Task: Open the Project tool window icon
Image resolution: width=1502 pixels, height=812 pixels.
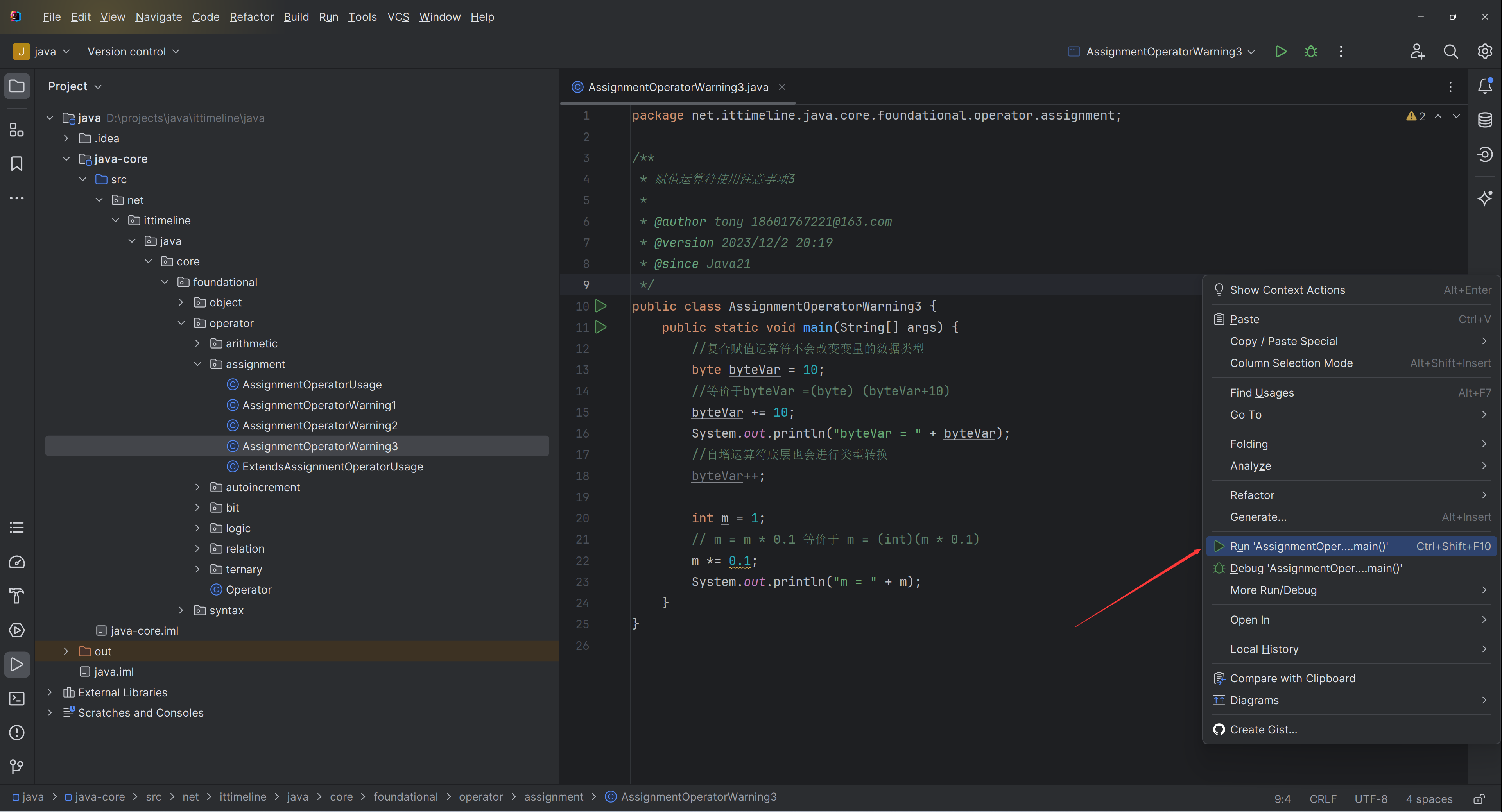Action: [17, 86]
